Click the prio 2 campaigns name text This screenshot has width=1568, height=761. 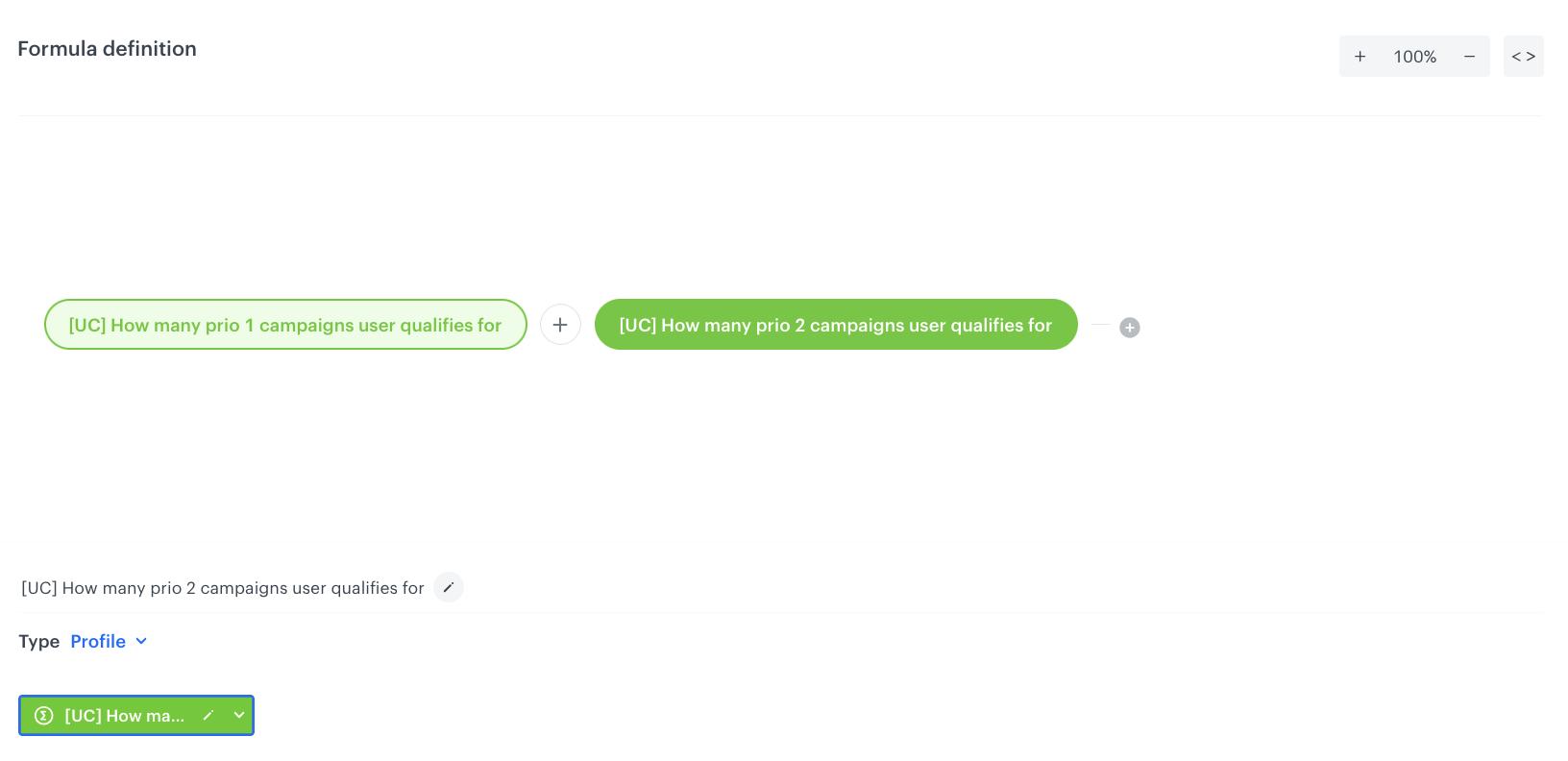(222, 588)
